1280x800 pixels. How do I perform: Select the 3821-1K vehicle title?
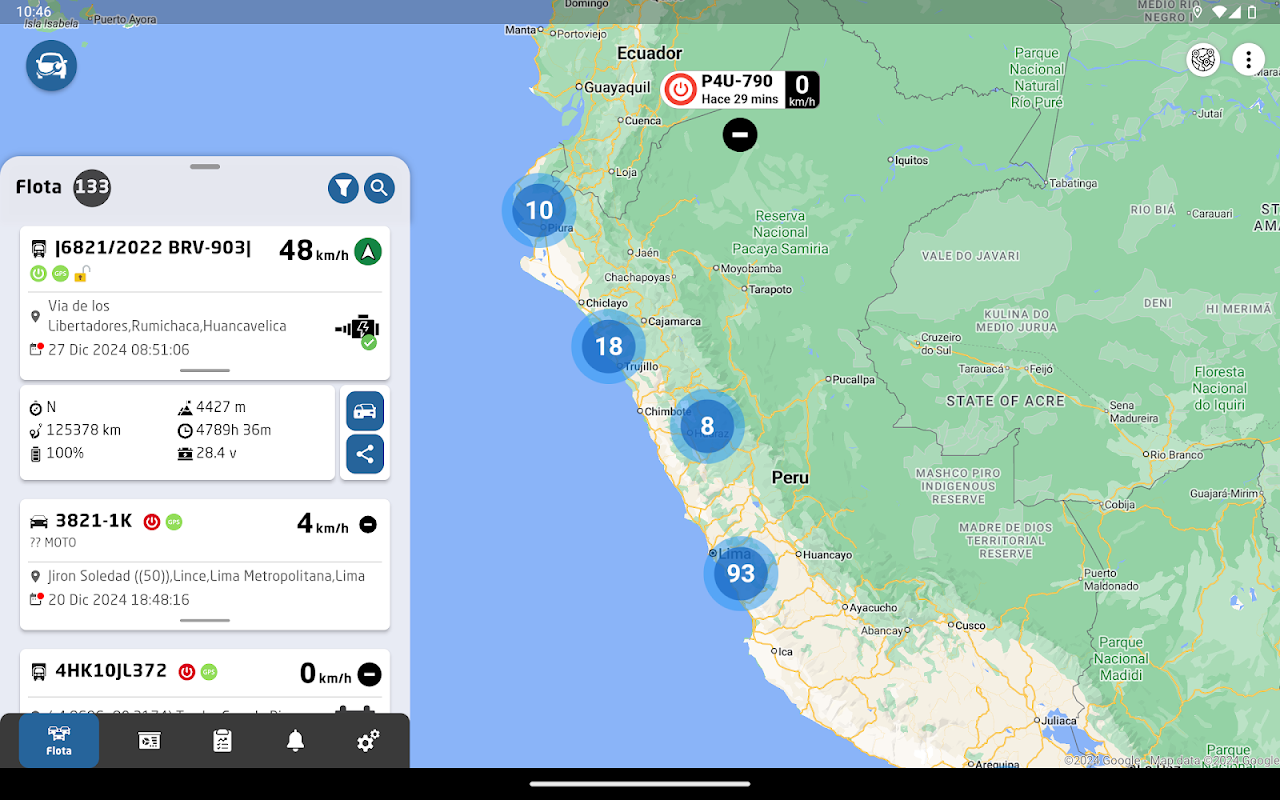(94, 521)
